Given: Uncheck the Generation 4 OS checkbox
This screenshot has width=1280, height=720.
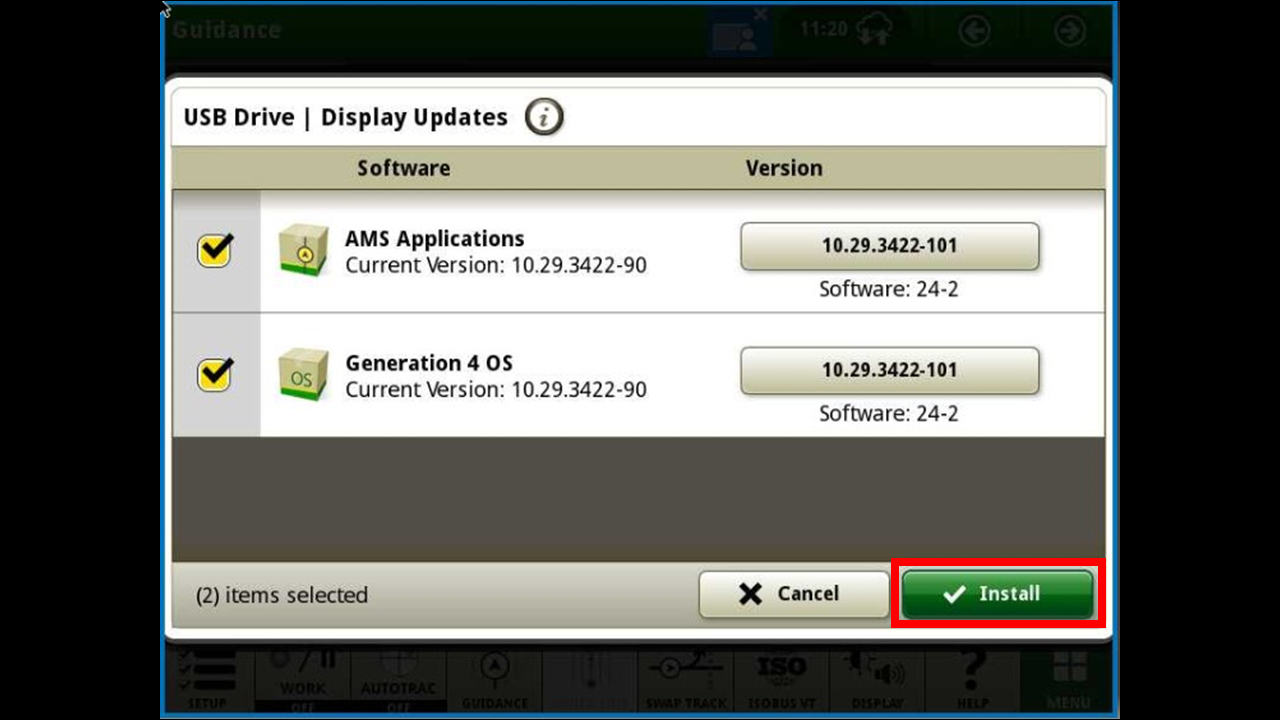Looking at the screenshot, I should [215, 374].
